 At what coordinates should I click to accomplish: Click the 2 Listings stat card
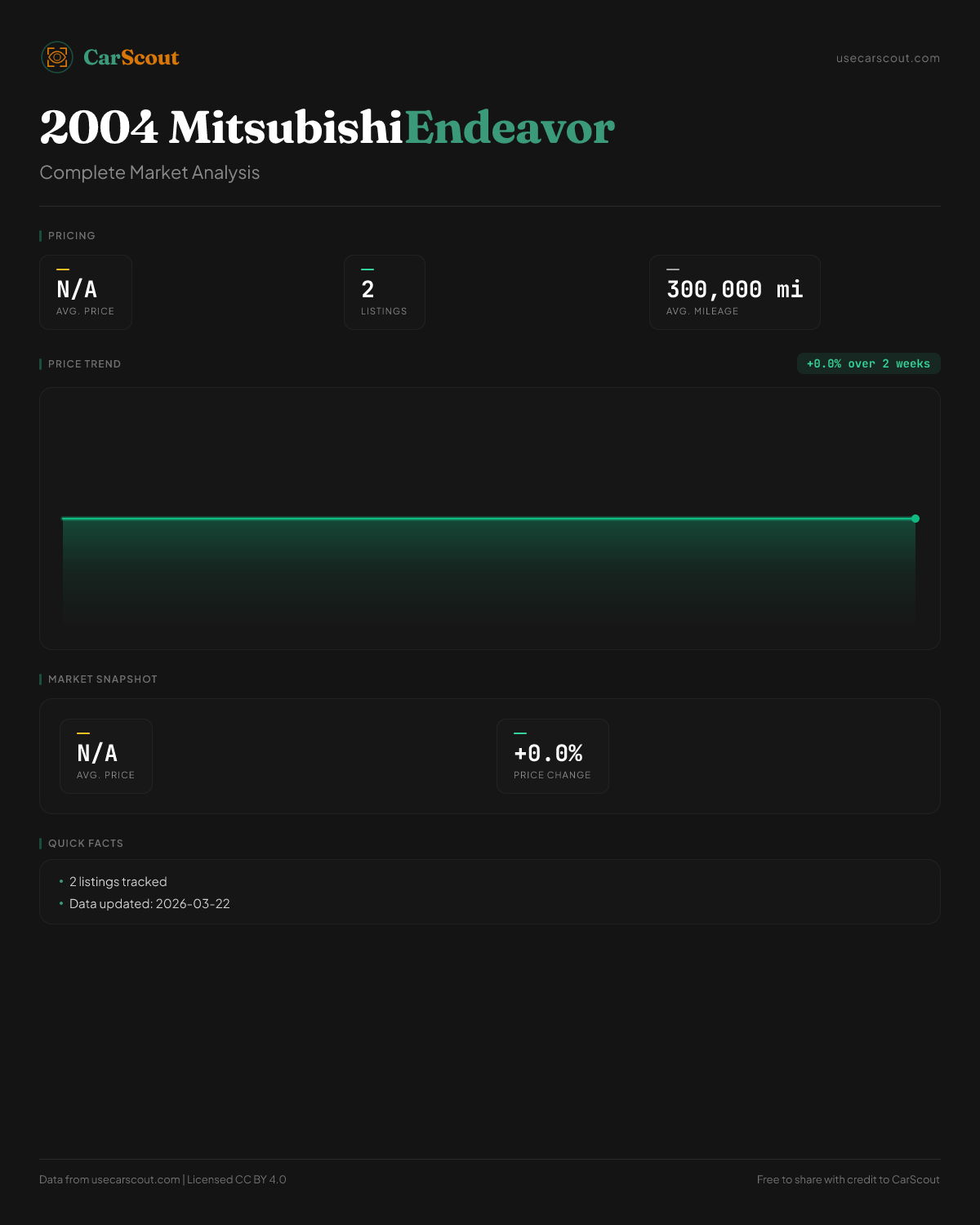tap(384, 292)
